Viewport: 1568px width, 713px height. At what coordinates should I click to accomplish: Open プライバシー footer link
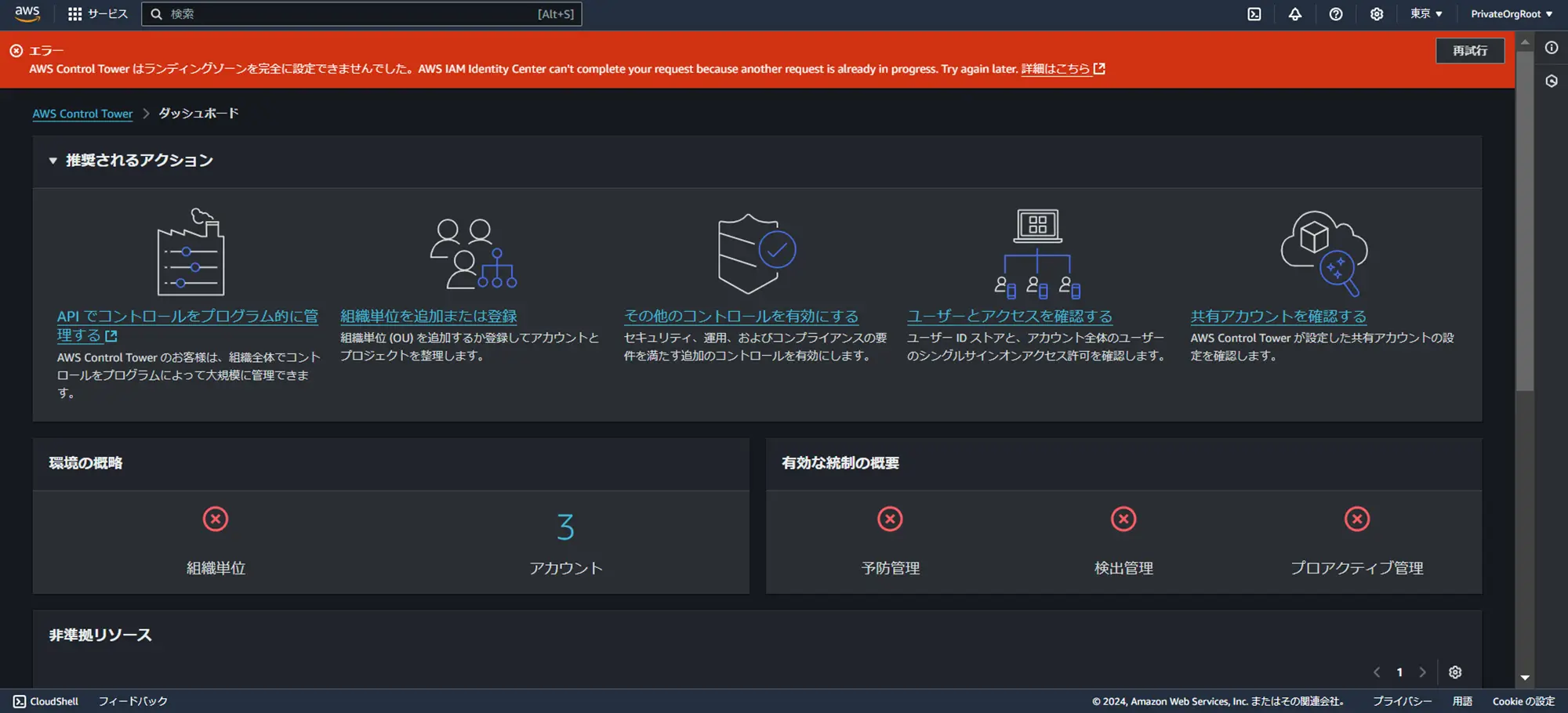pos(1402,701)
